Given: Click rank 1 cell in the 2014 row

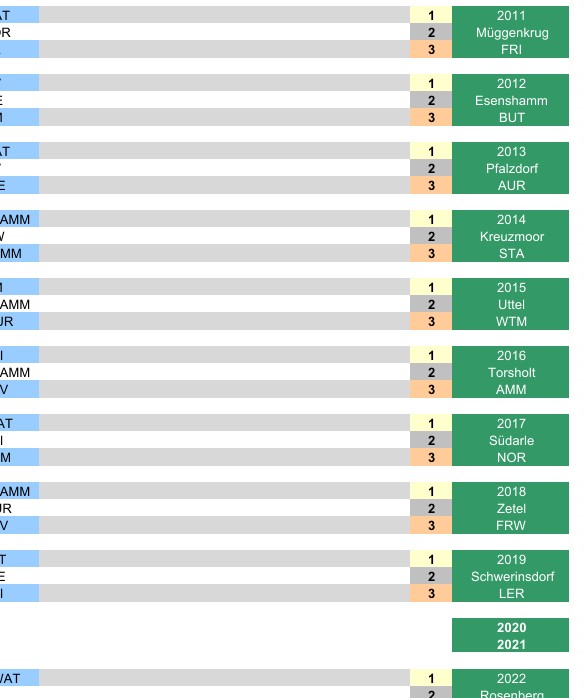Looking at the screenshot, I should click(431, 219).
